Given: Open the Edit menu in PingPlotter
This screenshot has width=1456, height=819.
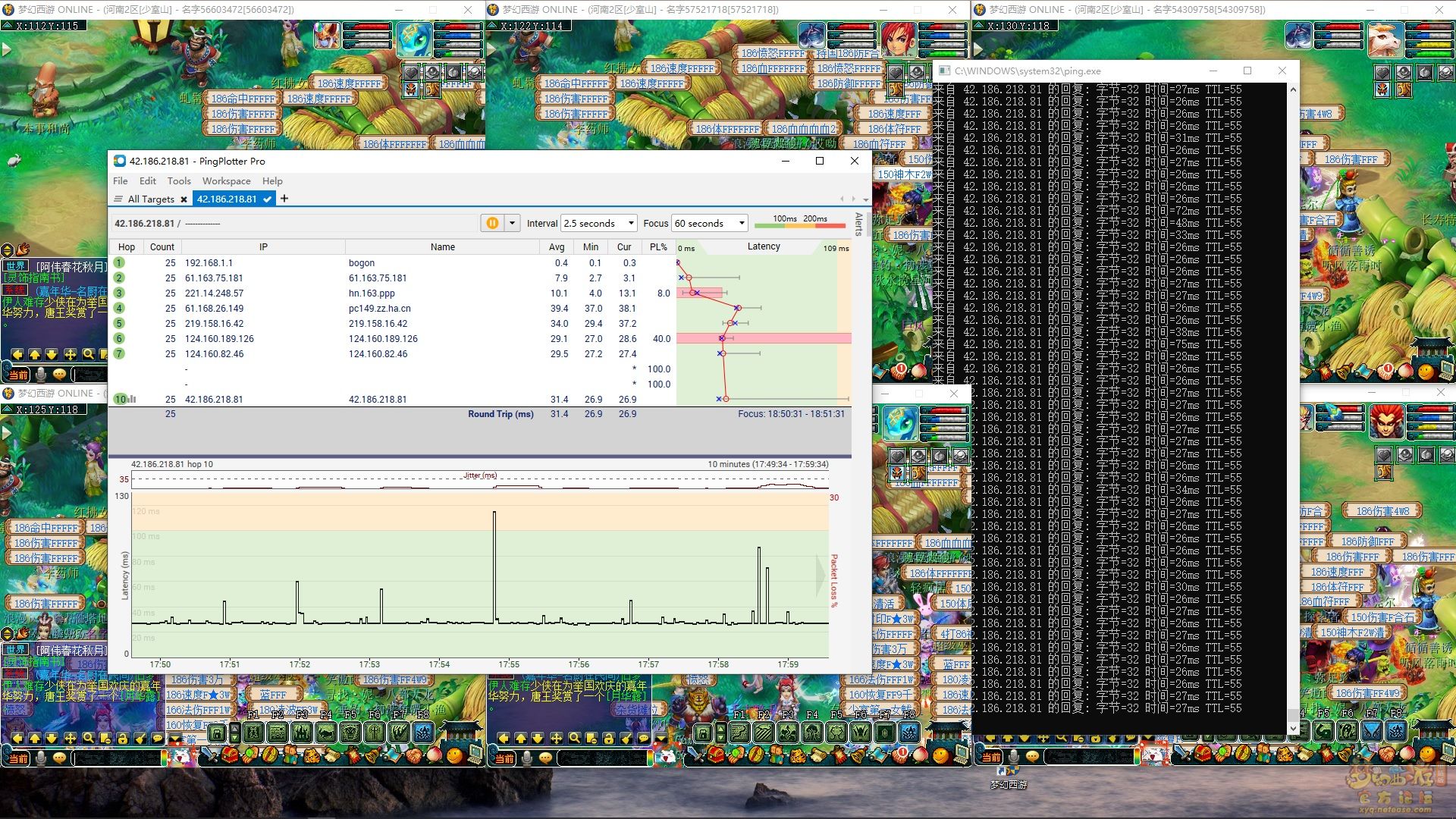Looking at the screenshot, I should pos(147,180).
